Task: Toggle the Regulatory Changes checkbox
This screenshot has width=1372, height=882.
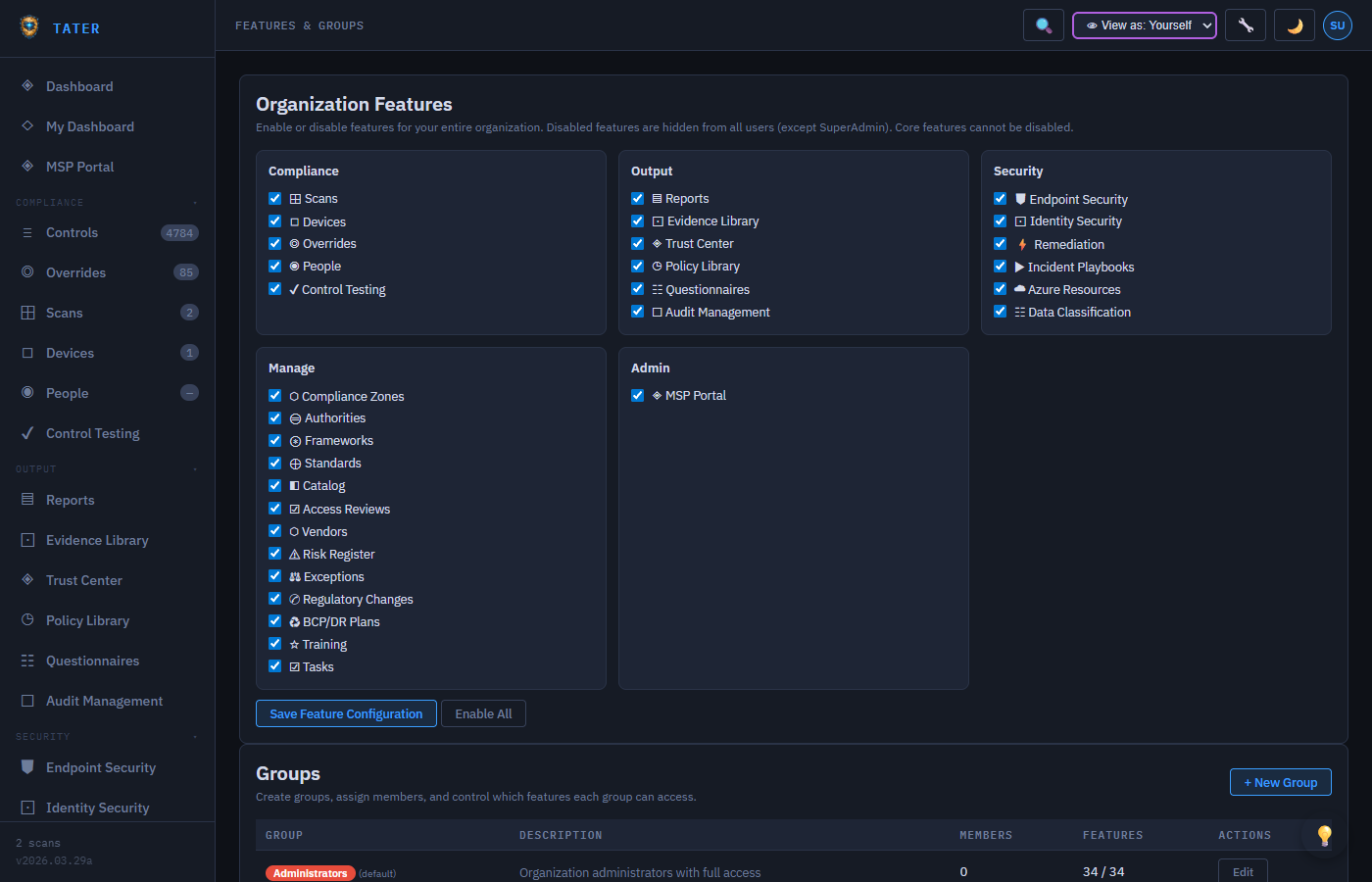Action: [x=275, y=599]
